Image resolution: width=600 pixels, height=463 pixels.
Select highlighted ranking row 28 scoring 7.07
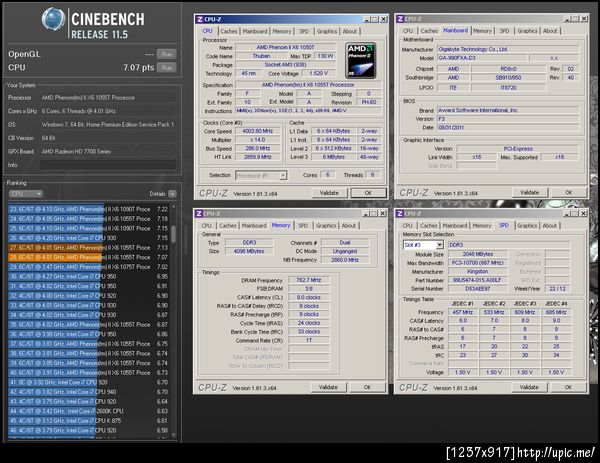88,257
